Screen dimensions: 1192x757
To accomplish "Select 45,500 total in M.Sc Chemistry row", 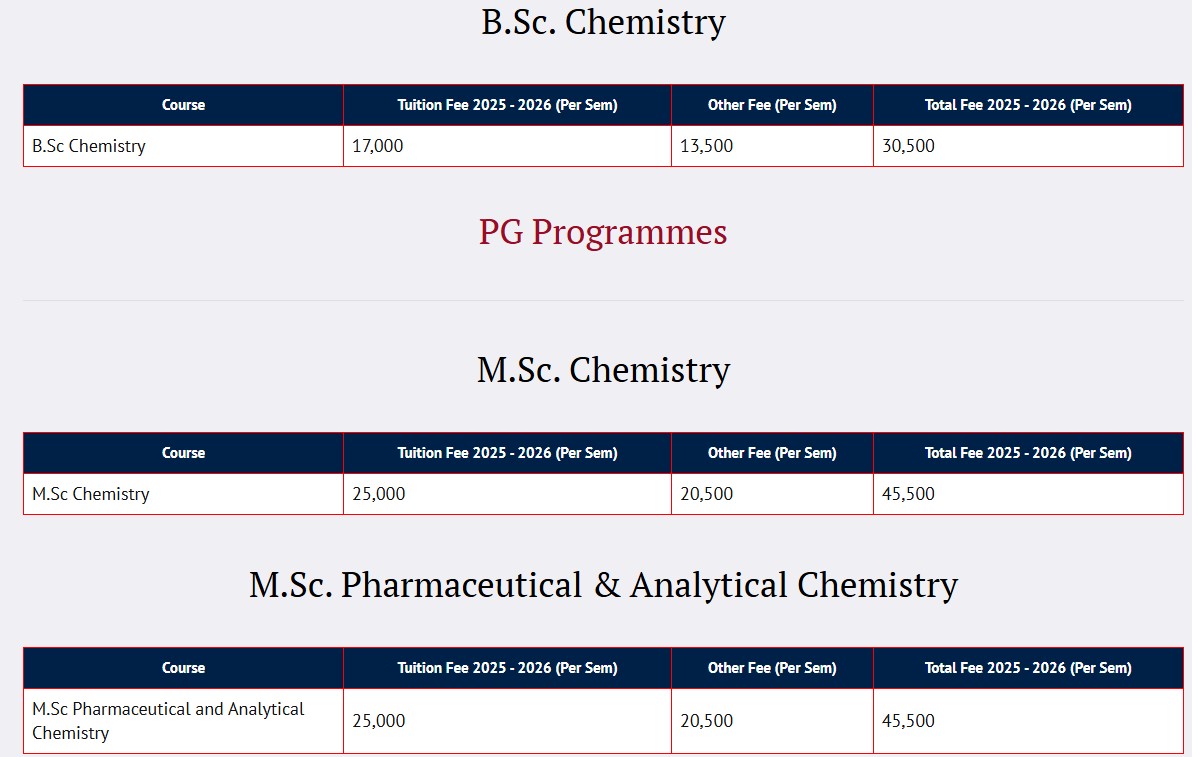I will [908, 494].
